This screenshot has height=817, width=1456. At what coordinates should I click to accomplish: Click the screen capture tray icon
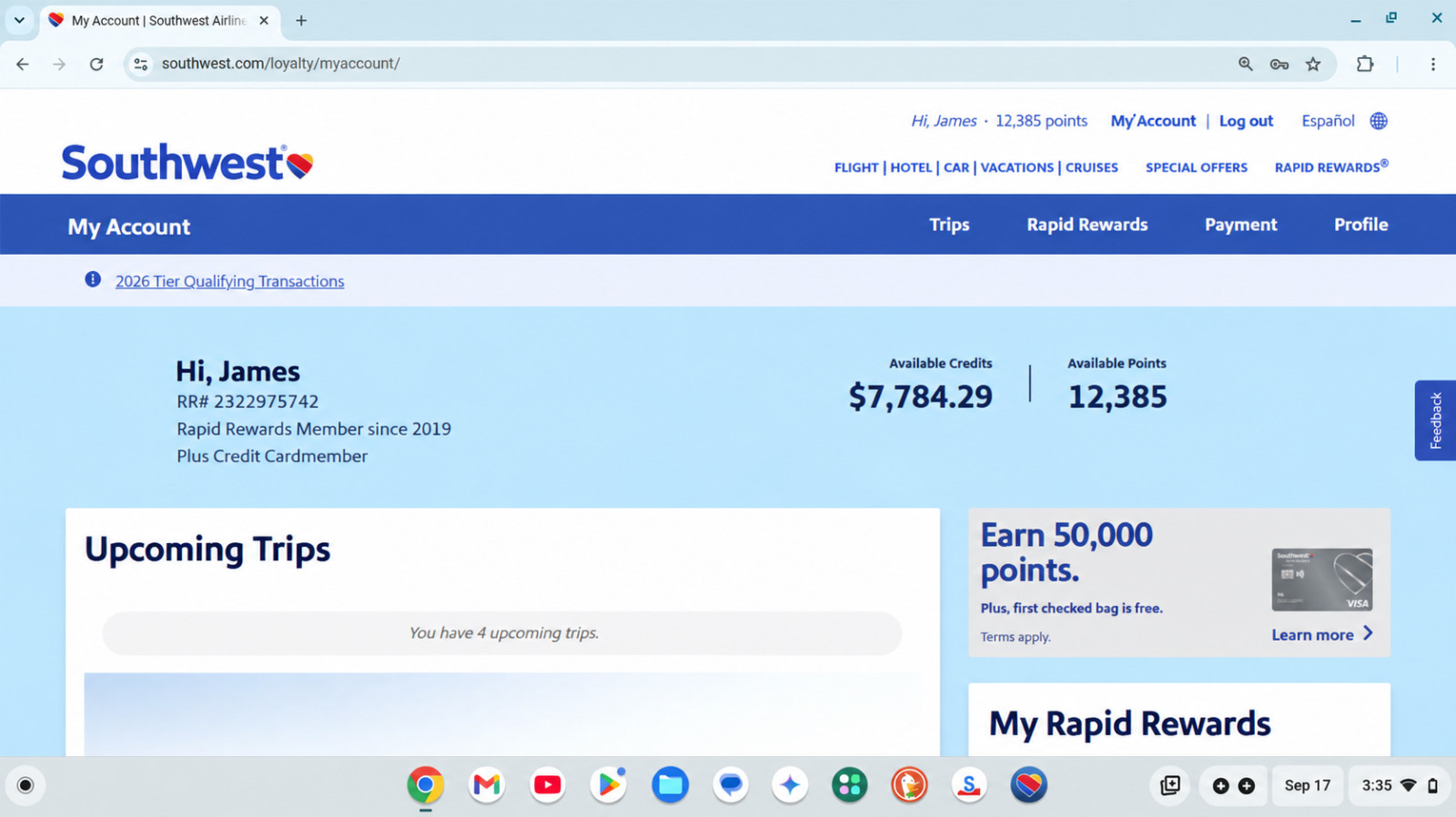(x=1170, y=785)
